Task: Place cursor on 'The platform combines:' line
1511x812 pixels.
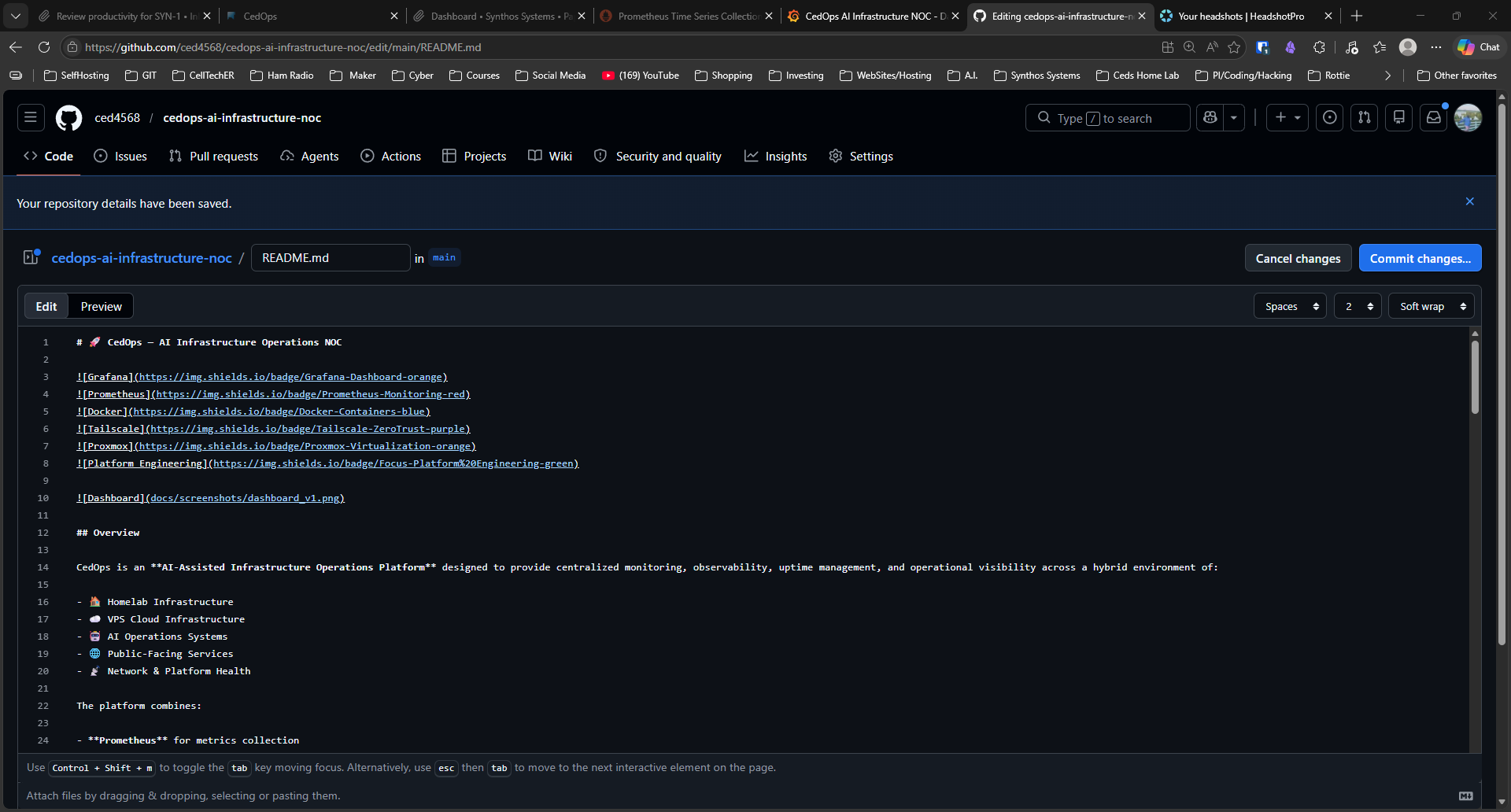Action: (x=139, y=706)
